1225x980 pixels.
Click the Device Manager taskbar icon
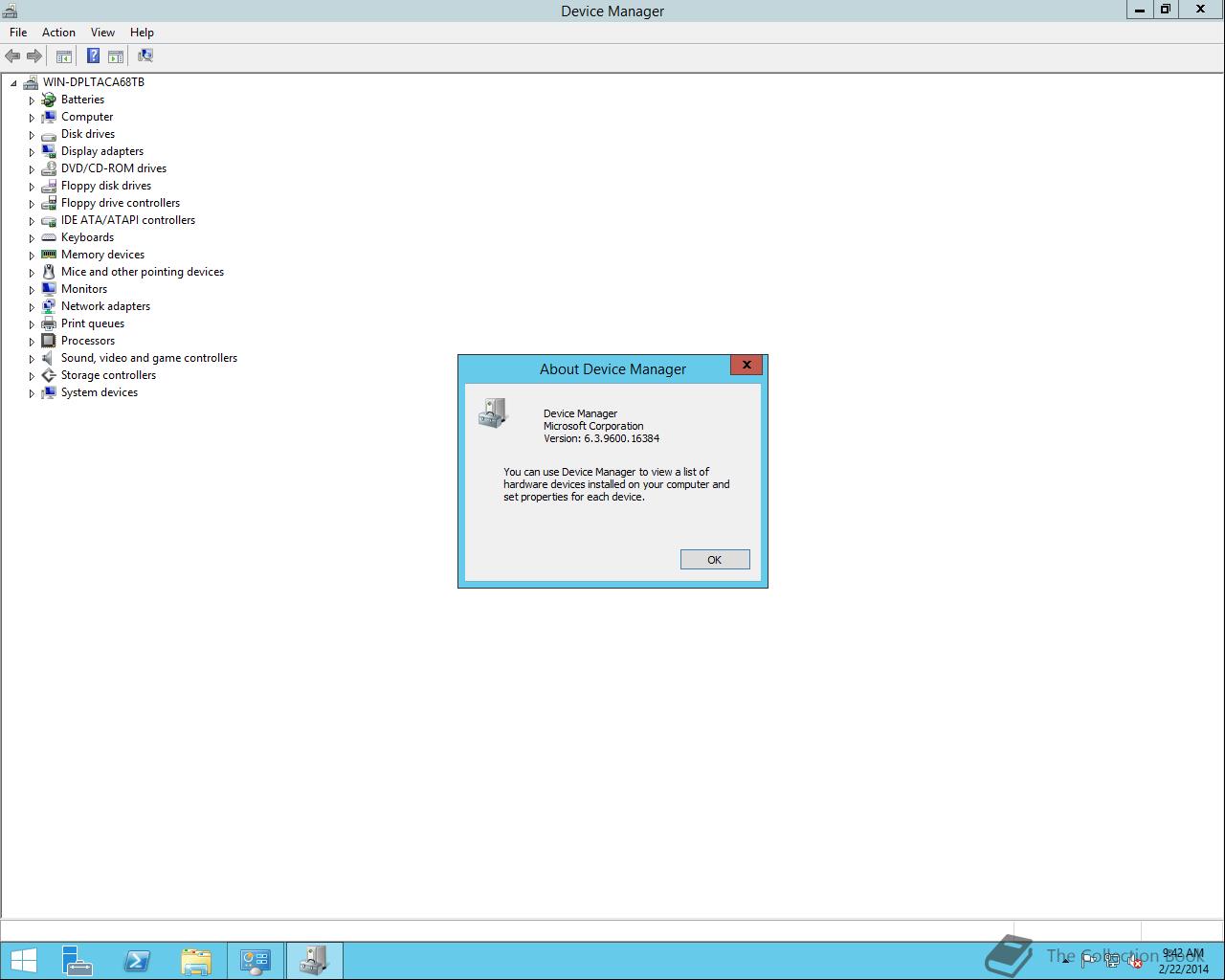314,961
